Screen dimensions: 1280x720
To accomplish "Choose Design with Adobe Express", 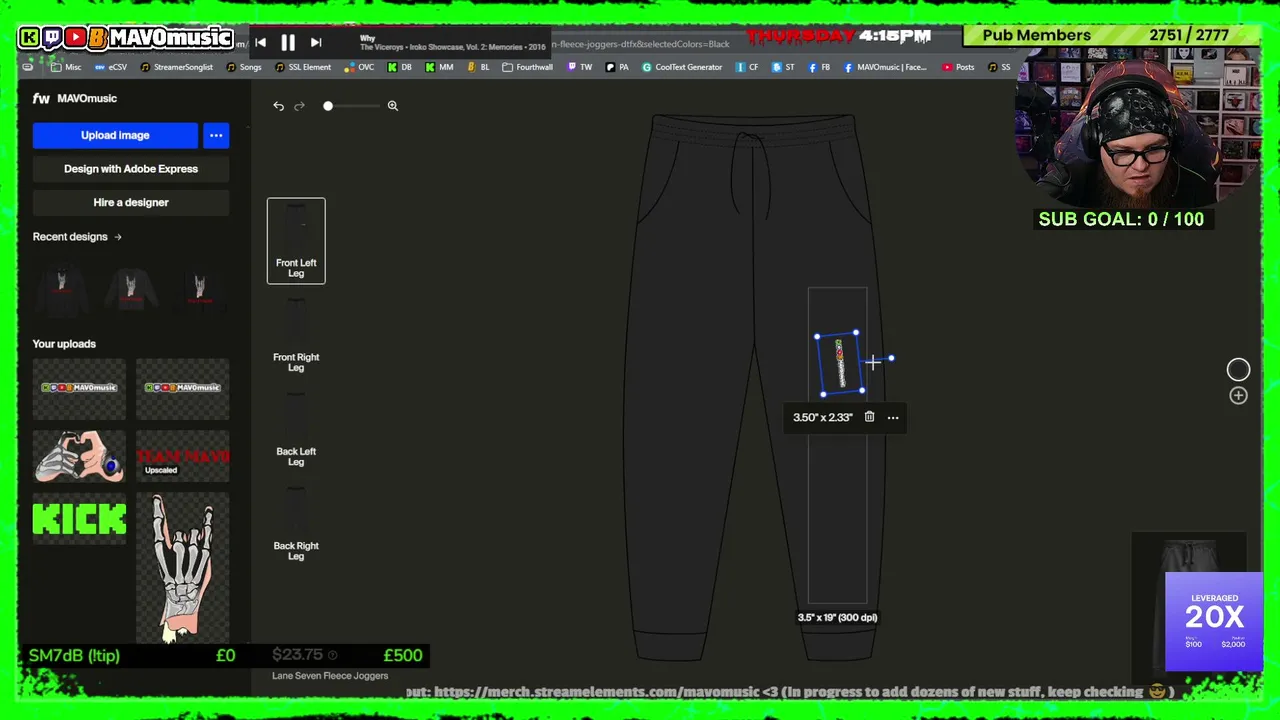I will coord(131,169).
